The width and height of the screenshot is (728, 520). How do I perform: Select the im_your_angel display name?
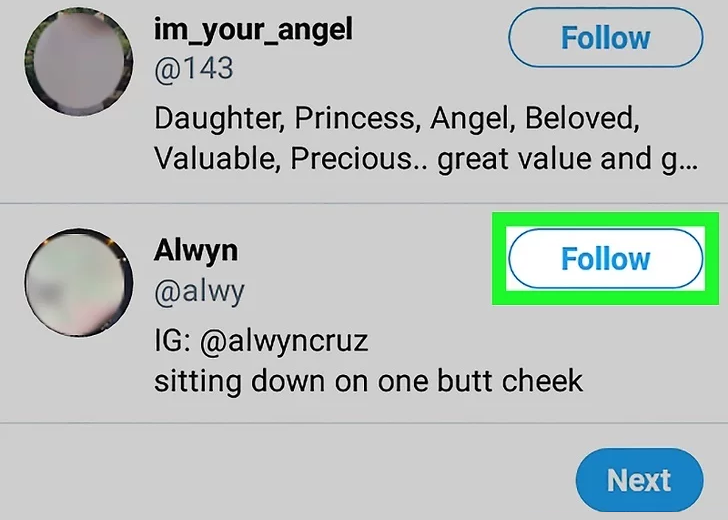(x=253, y=30)
